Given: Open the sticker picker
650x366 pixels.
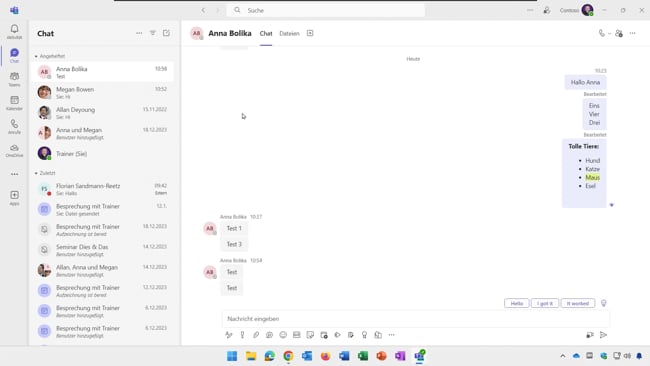Looking at the screenshot, I should (310, 335).
